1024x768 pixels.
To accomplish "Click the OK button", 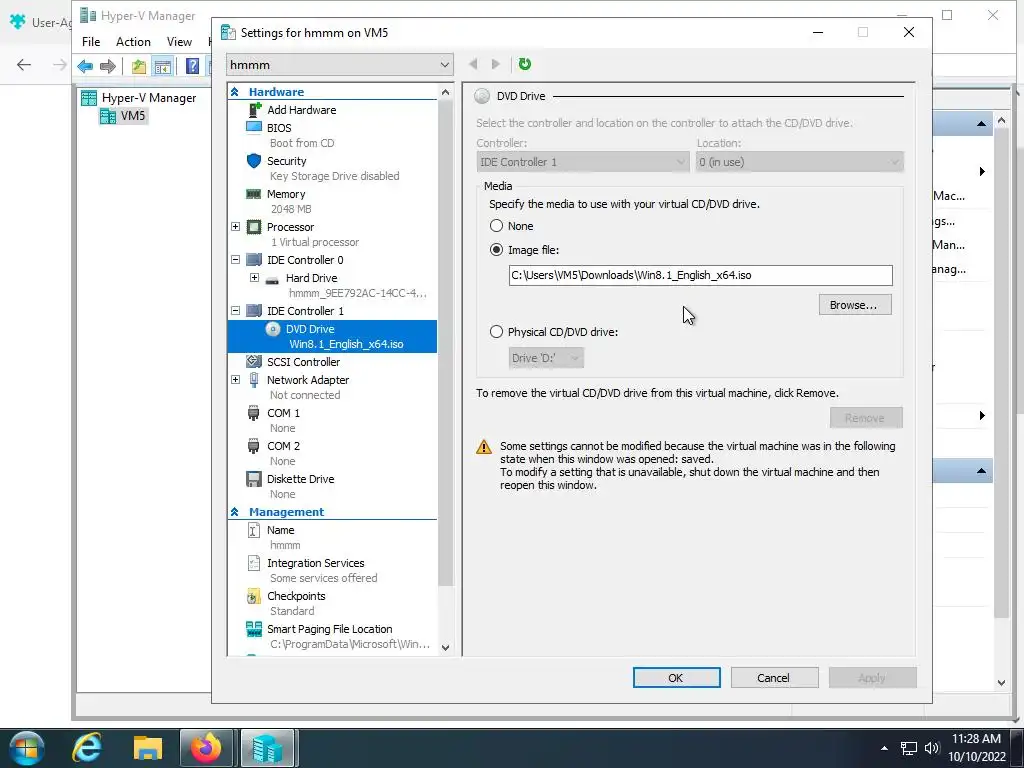I will click(677, 678).
